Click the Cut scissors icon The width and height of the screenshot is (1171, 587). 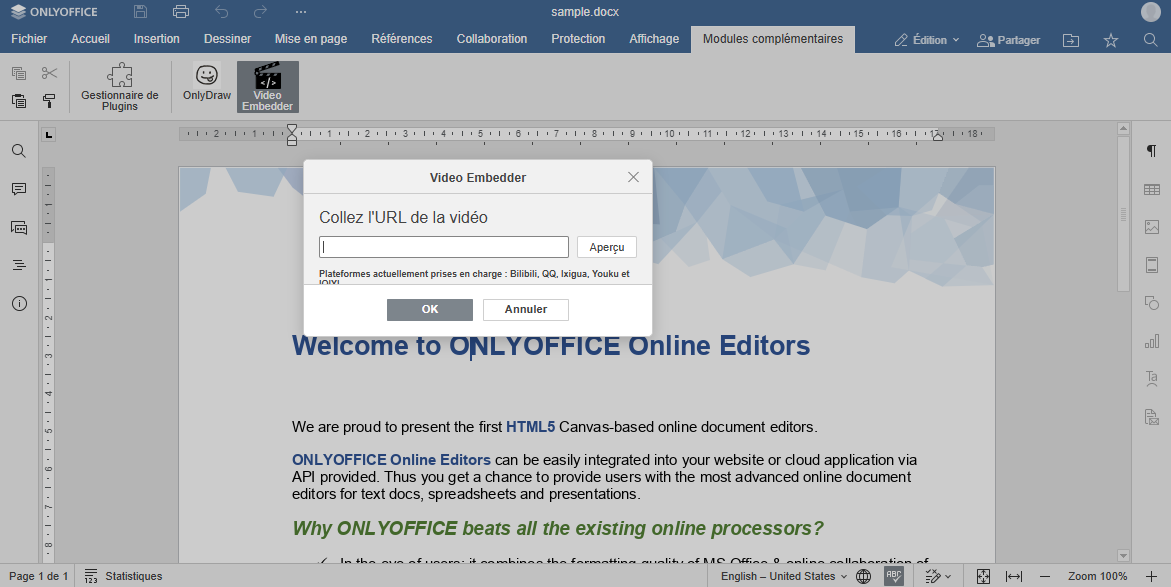[49, 73]
